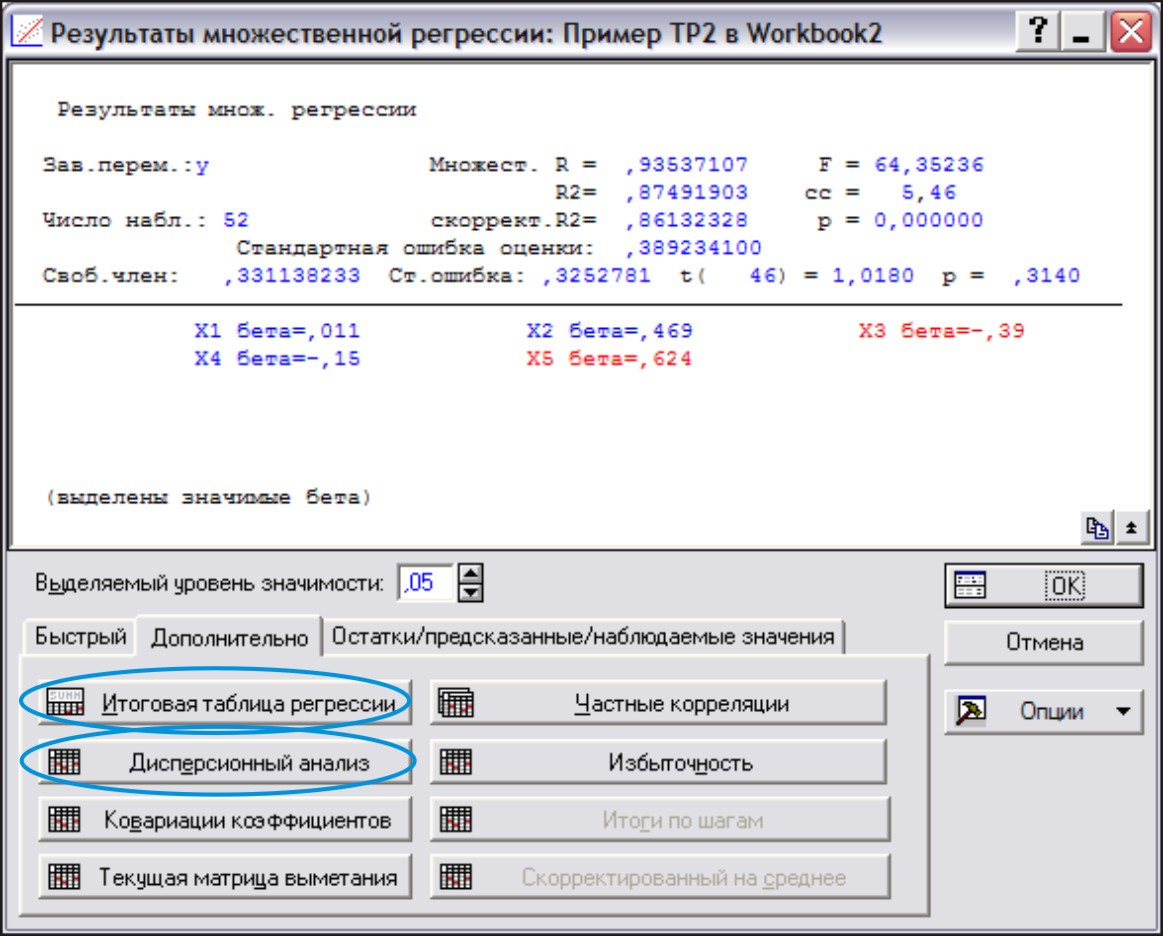Click the copy results icon
This screenshot has height=936, width=1163.
coord(1096,528)
